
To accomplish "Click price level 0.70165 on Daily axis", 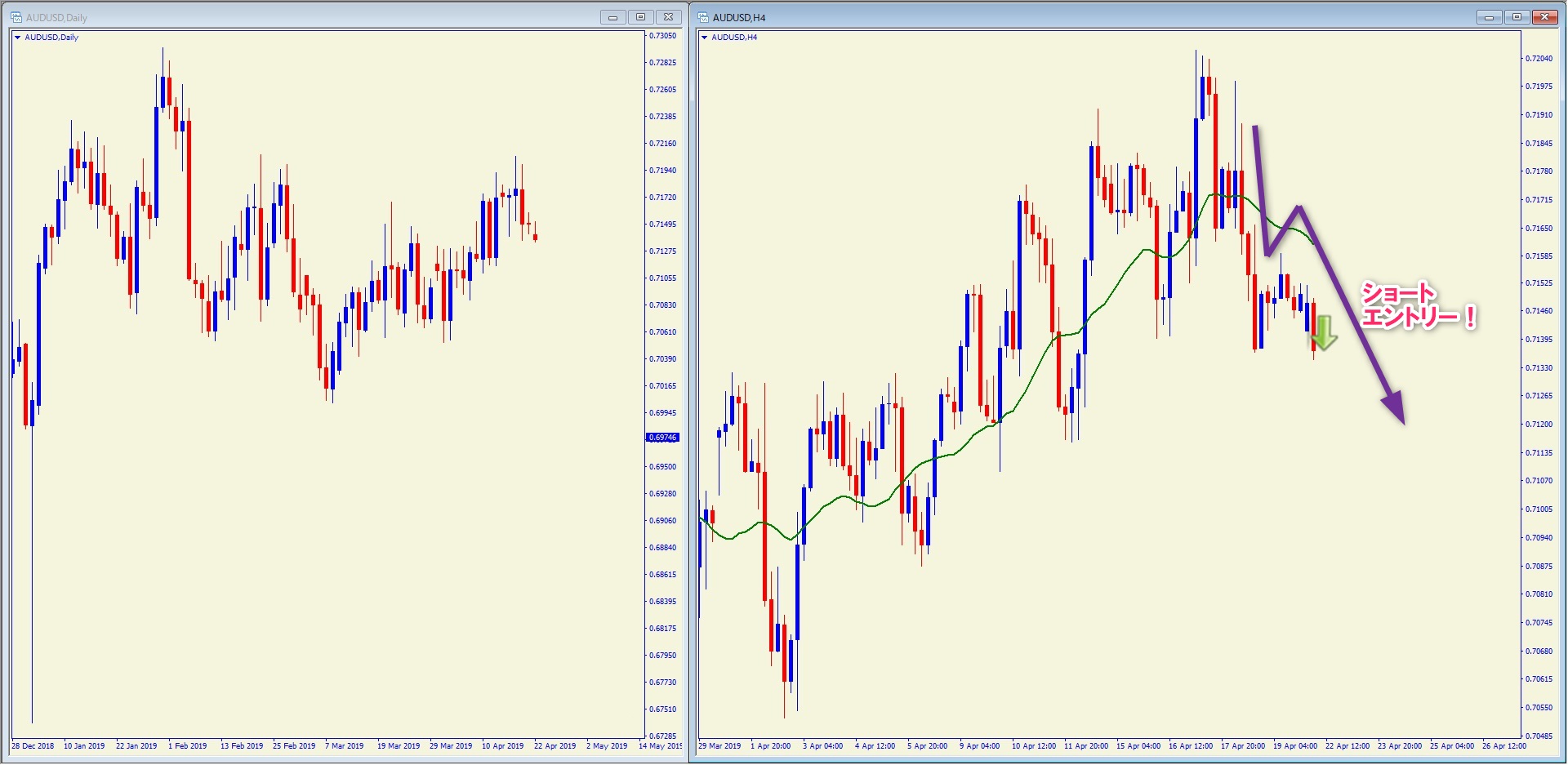I will 663,386.
